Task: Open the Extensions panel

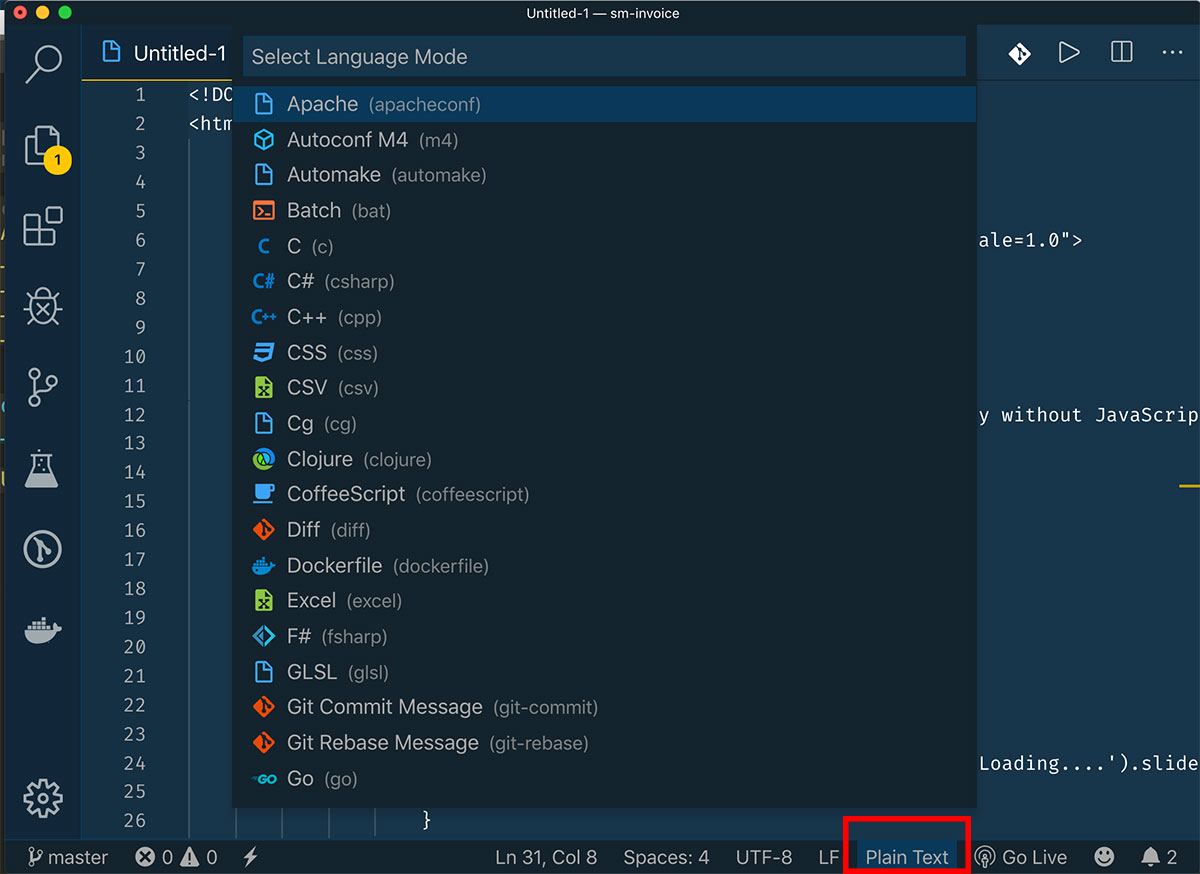Action: click(42, 227)
